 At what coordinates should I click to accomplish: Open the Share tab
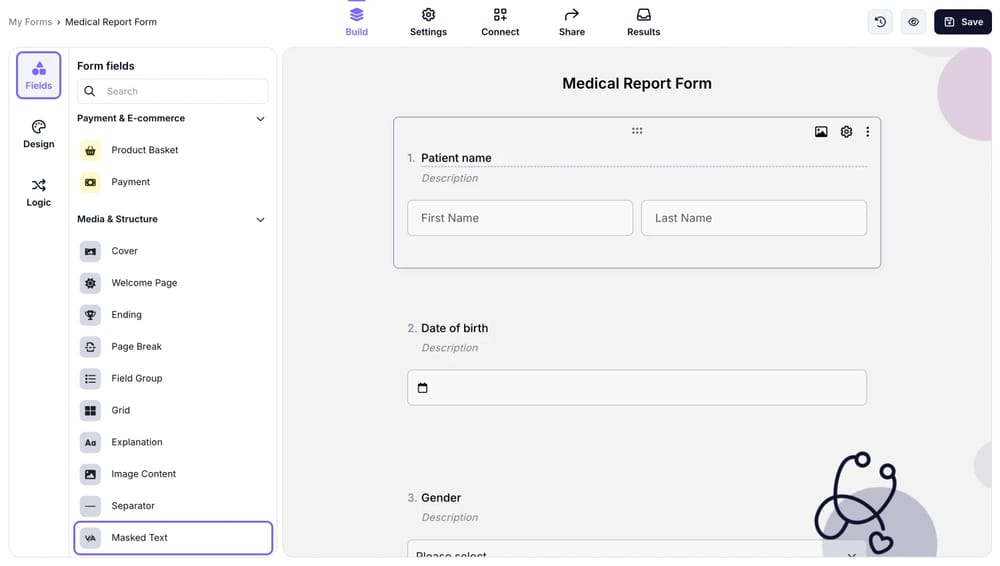tap(572, 22)
